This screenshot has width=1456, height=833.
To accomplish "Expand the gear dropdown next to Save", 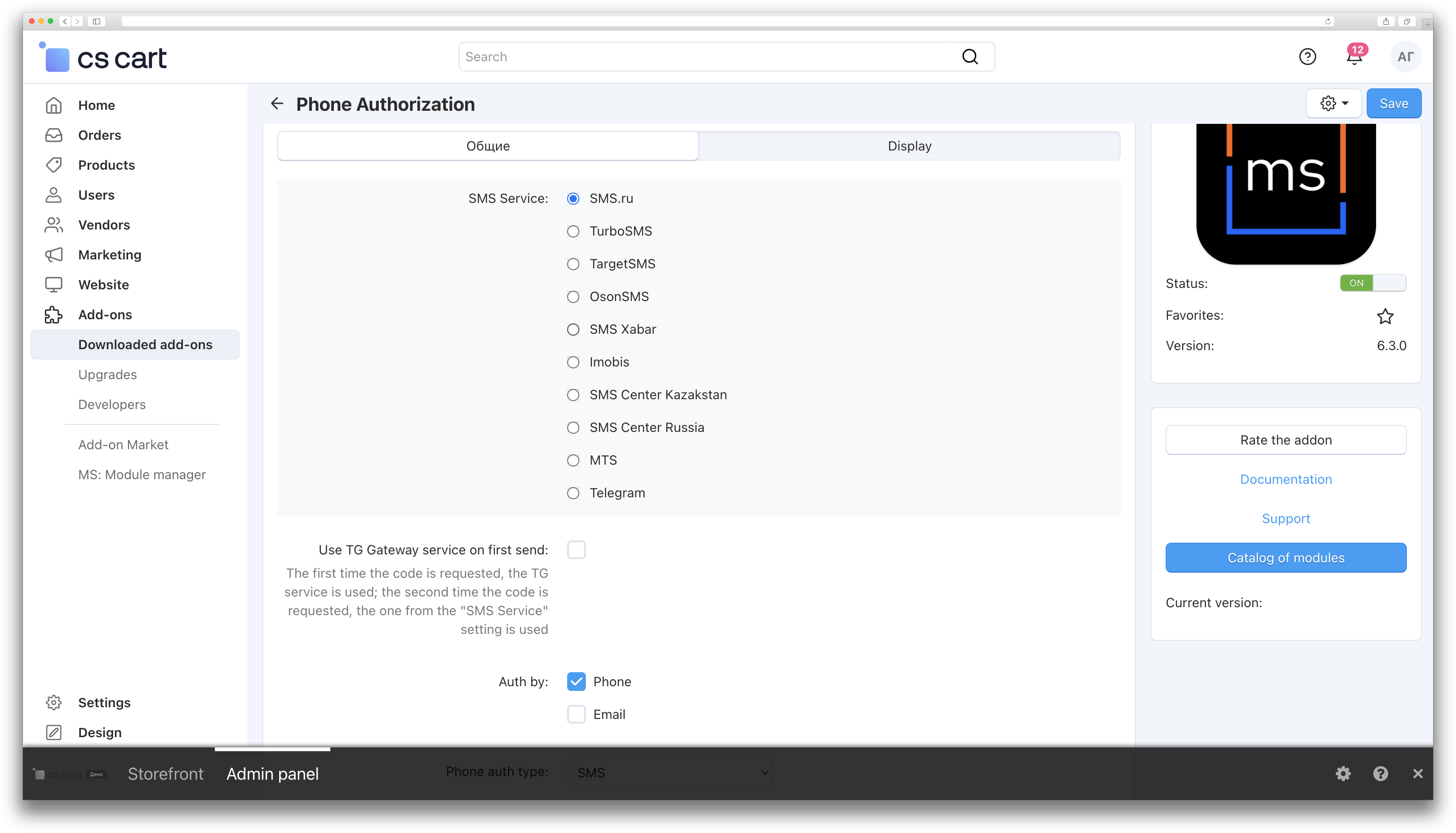I will tap(1333, 104).
